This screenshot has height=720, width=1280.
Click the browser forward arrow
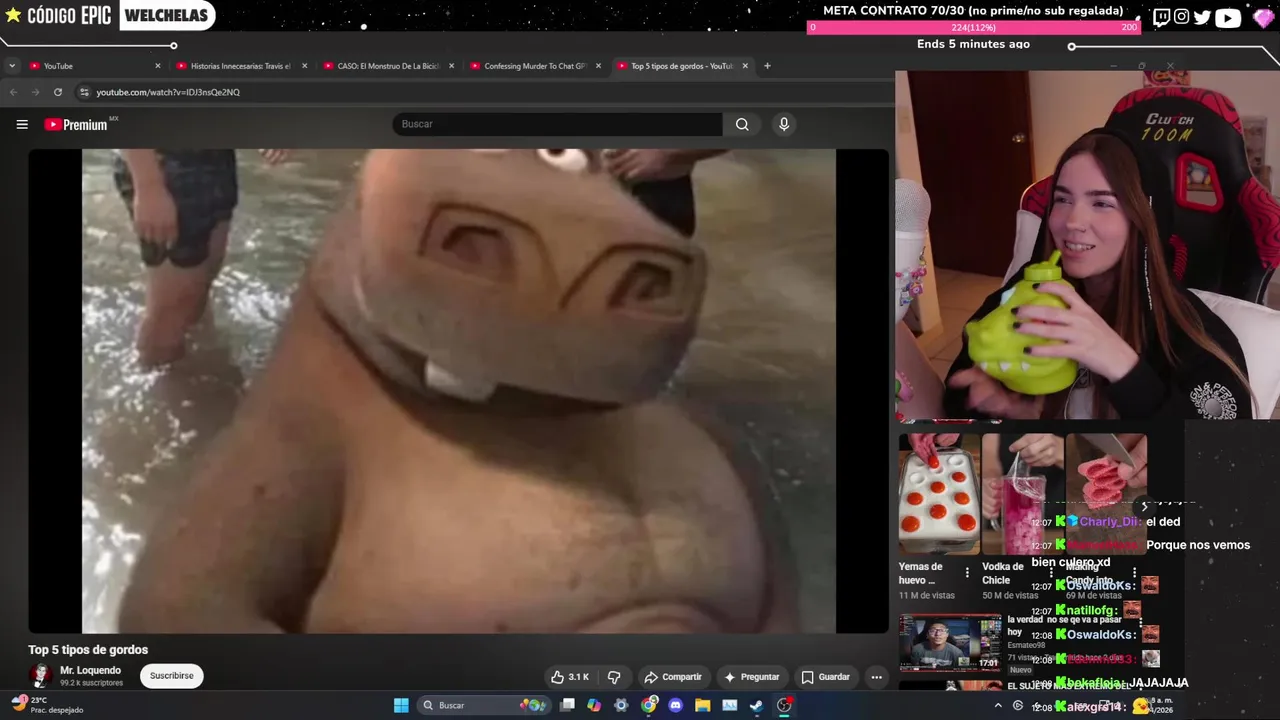(x=35, y=92)
